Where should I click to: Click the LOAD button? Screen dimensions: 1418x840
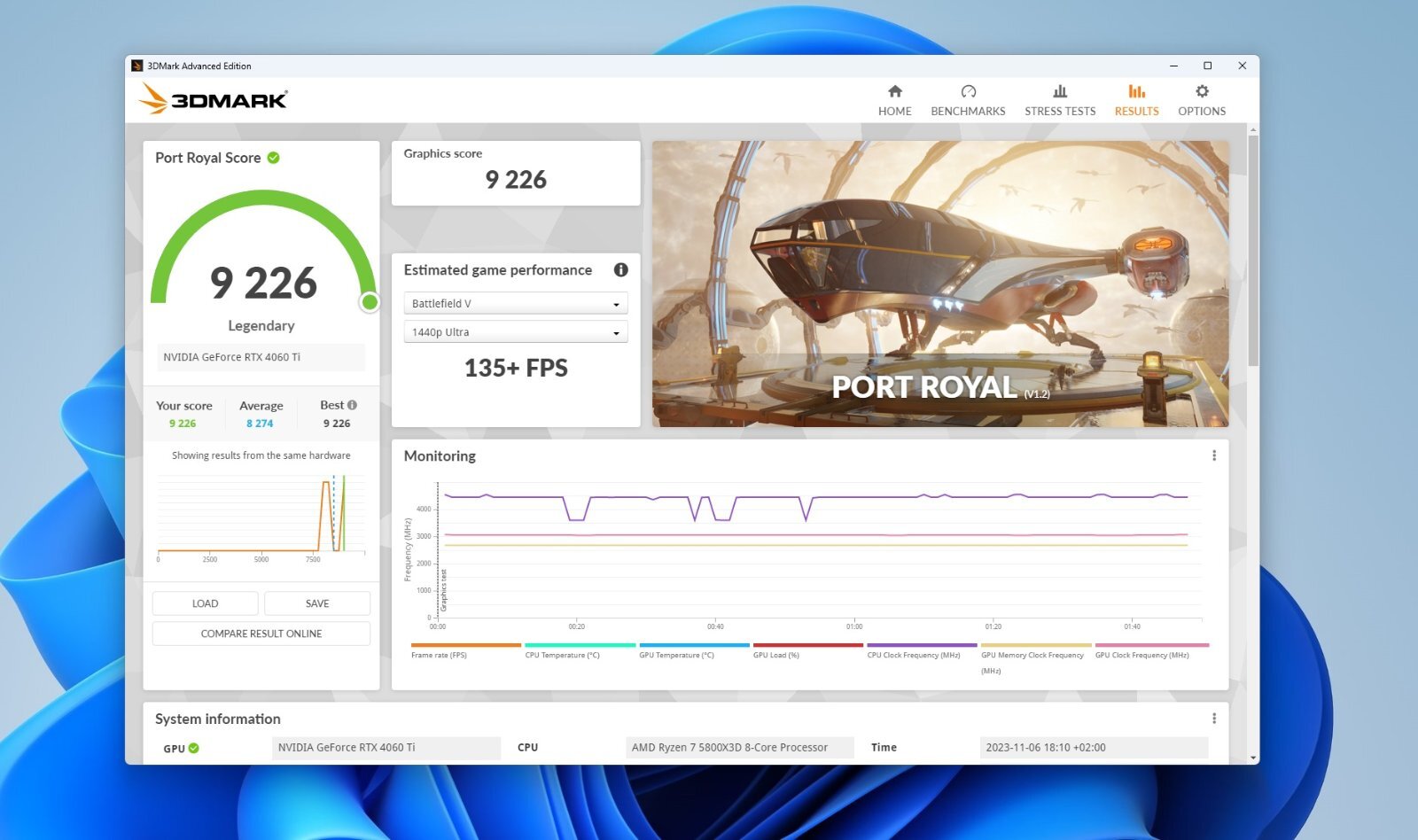pos(205,603)
